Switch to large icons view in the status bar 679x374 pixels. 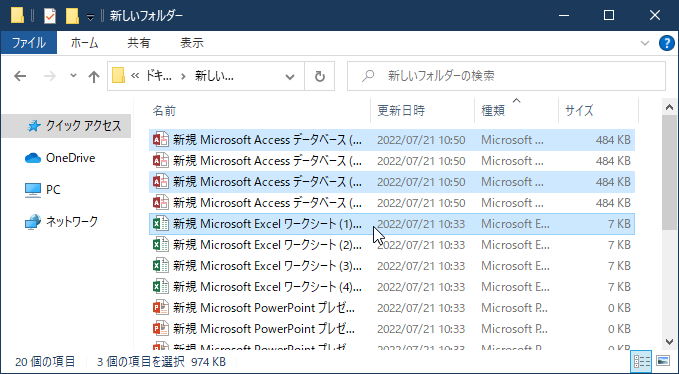tap(663, 361)
